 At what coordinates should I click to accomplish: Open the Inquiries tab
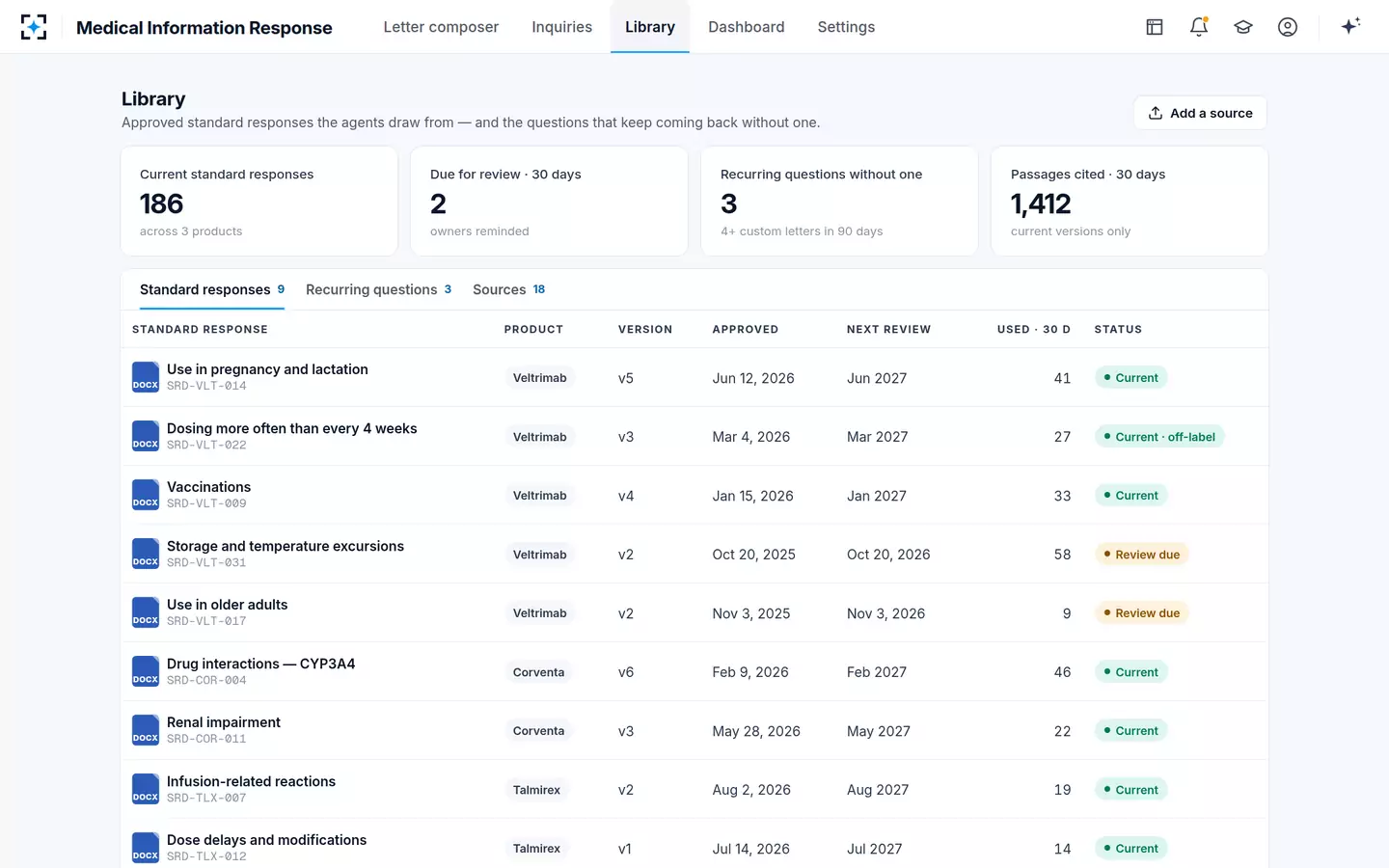[x=562, y=27]
